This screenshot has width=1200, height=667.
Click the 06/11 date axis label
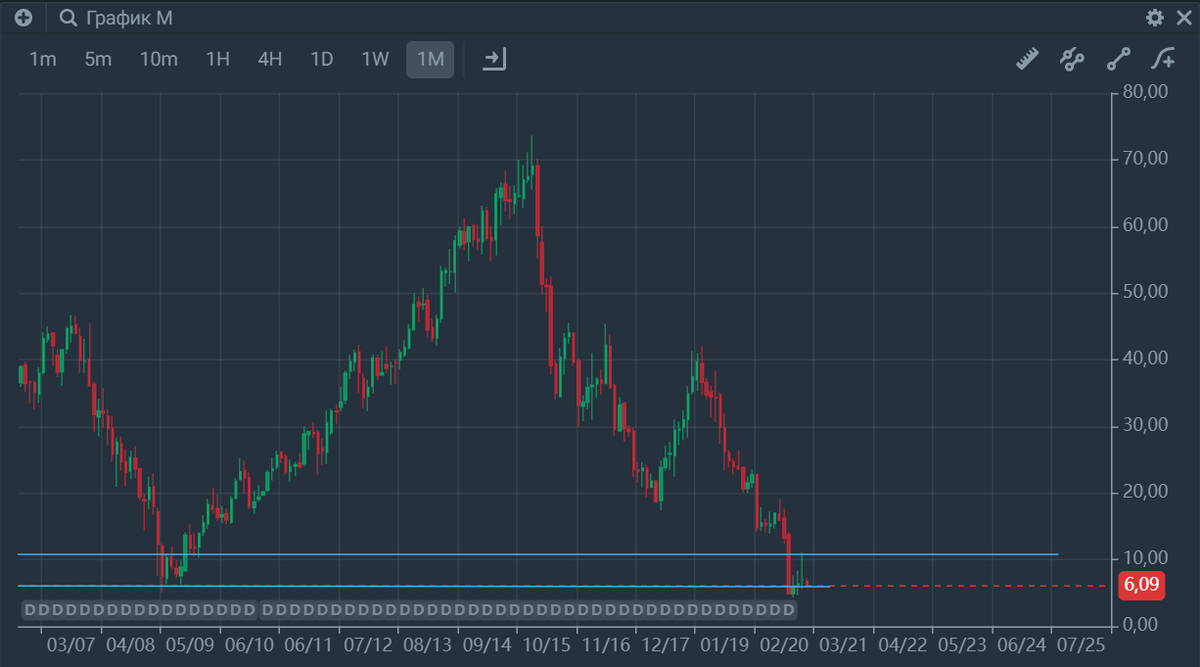308,645
